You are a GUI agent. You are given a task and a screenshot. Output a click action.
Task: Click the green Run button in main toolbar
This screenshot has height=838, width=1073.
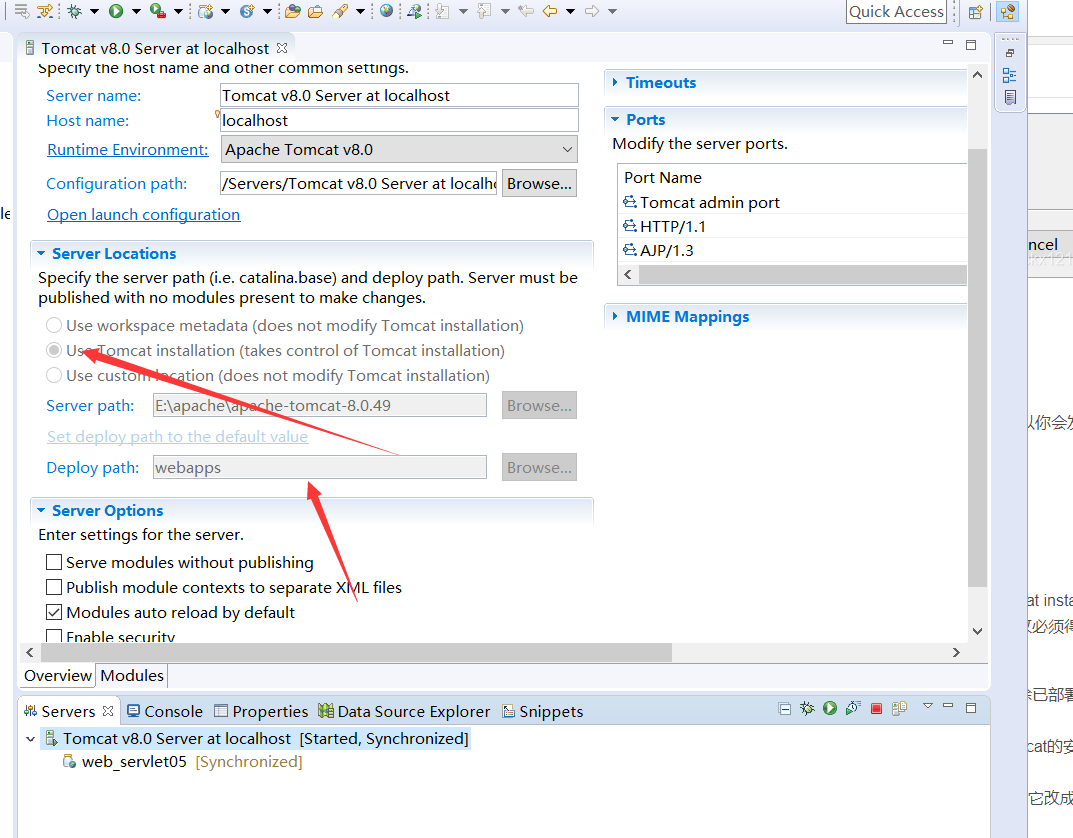tap(116, 11)
